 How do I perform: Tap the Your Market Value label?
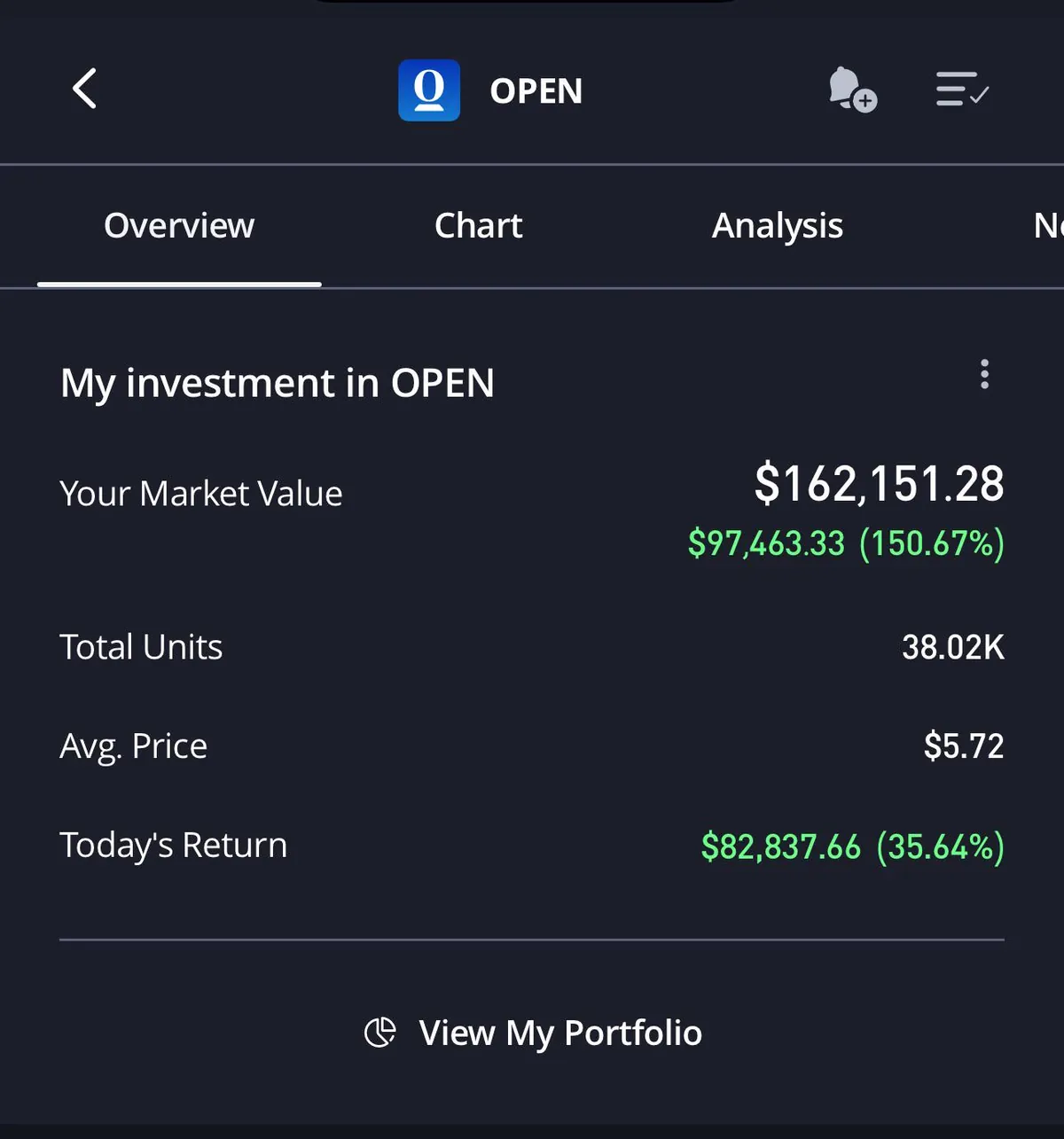[201, 494]
